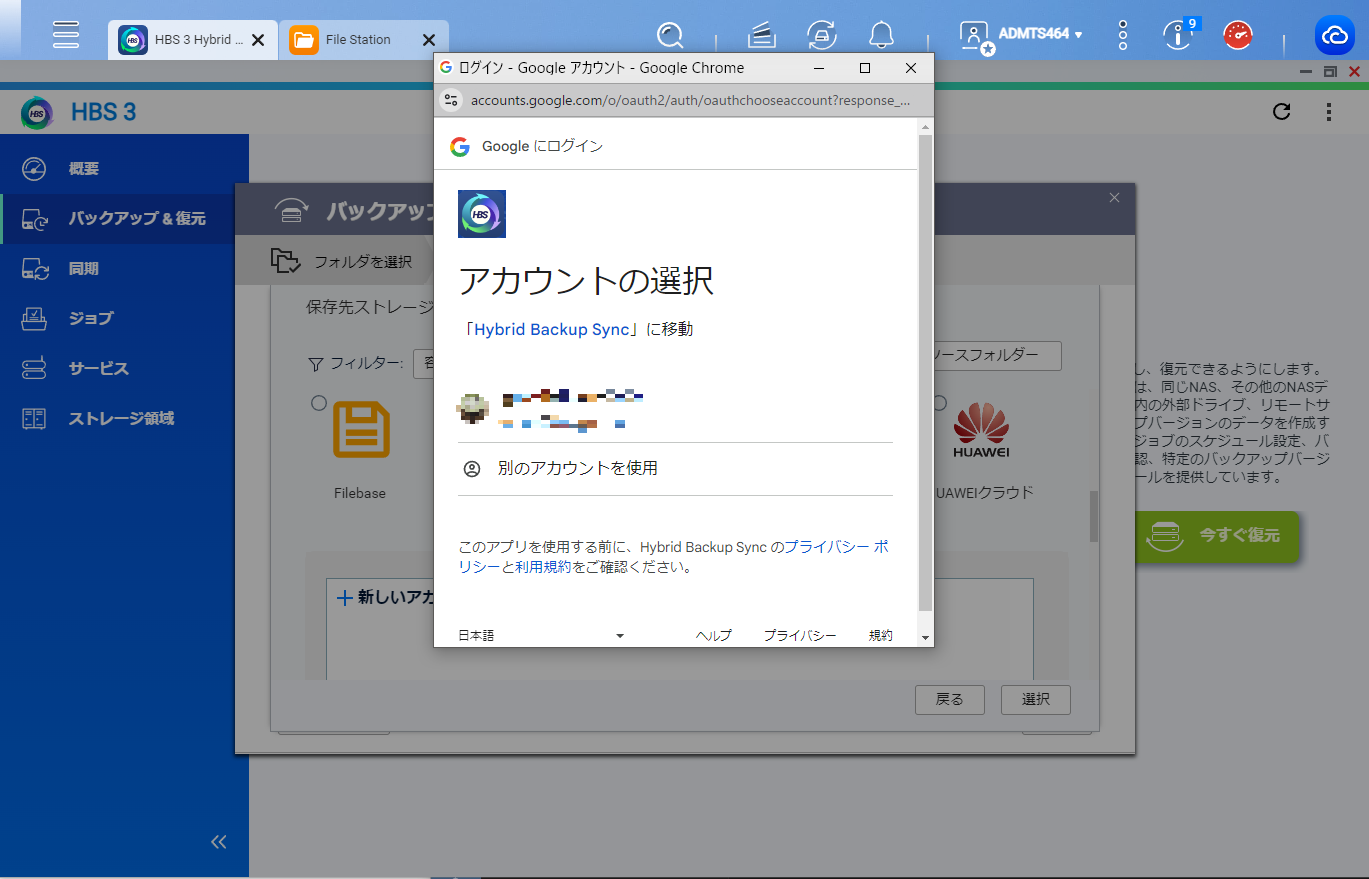
Task: Open the QTS main hamburger menu
Action: pyautogui.click(x=66, y=34)
